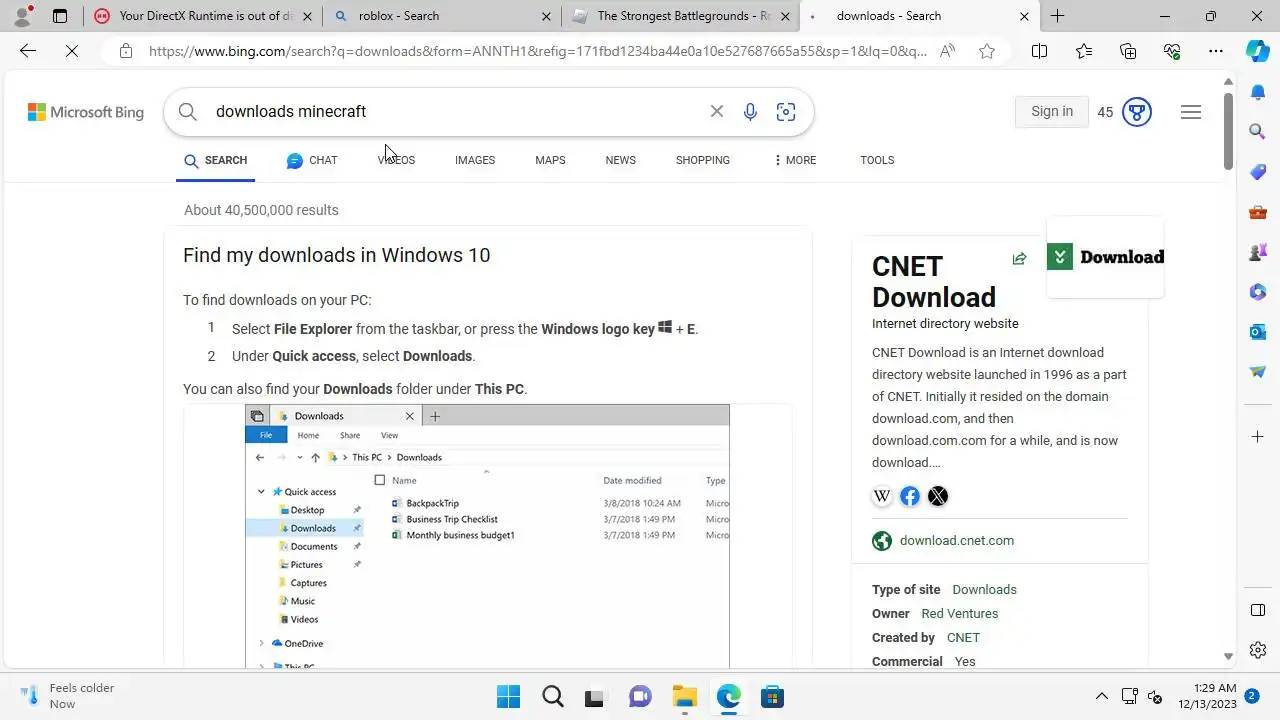
Task: Open CNET X profile icon
Action: tap(938, 496)
